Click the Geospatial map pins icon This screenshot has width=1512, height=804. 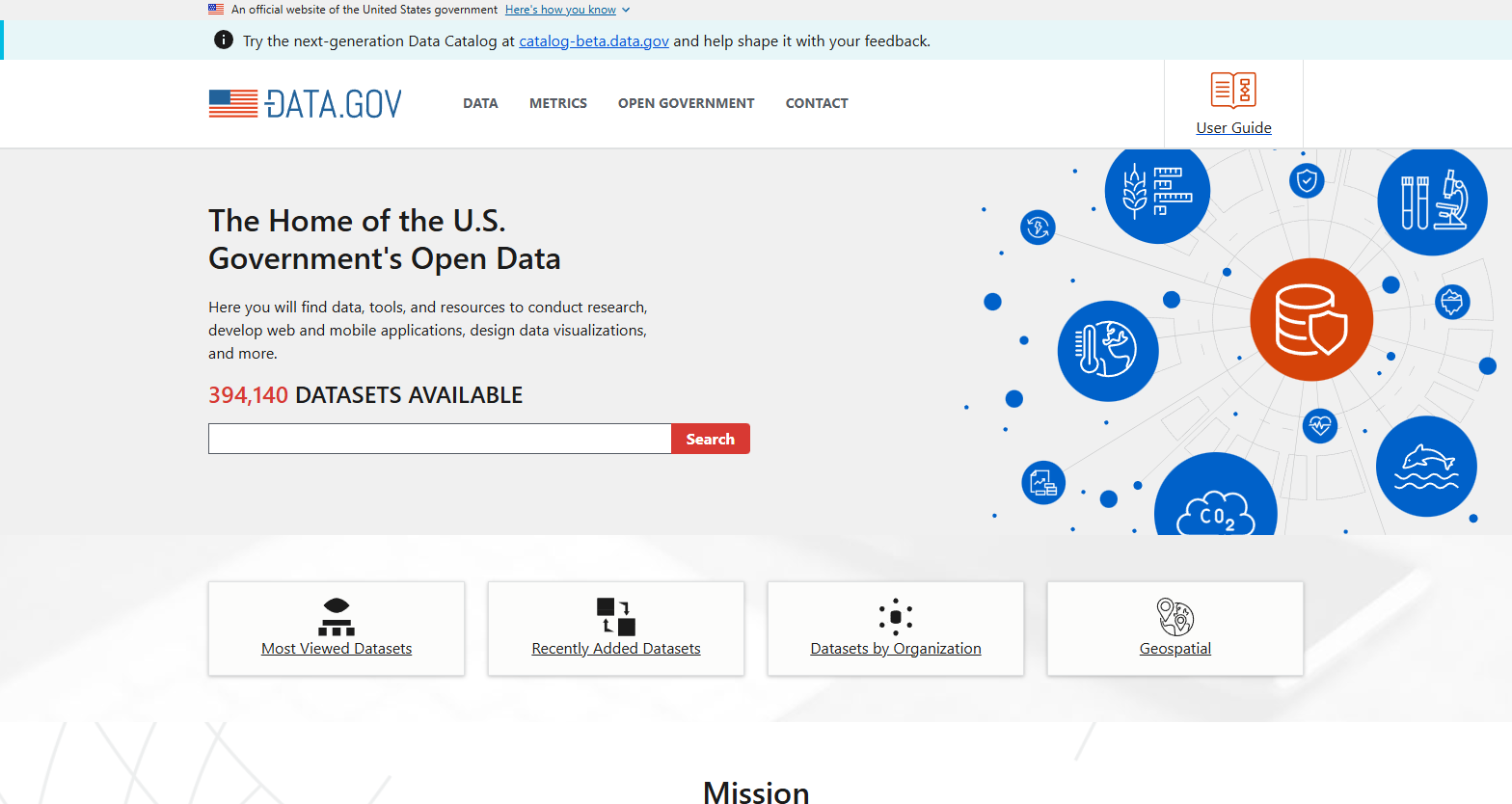pyautogui.click(x=1175, y=617)
